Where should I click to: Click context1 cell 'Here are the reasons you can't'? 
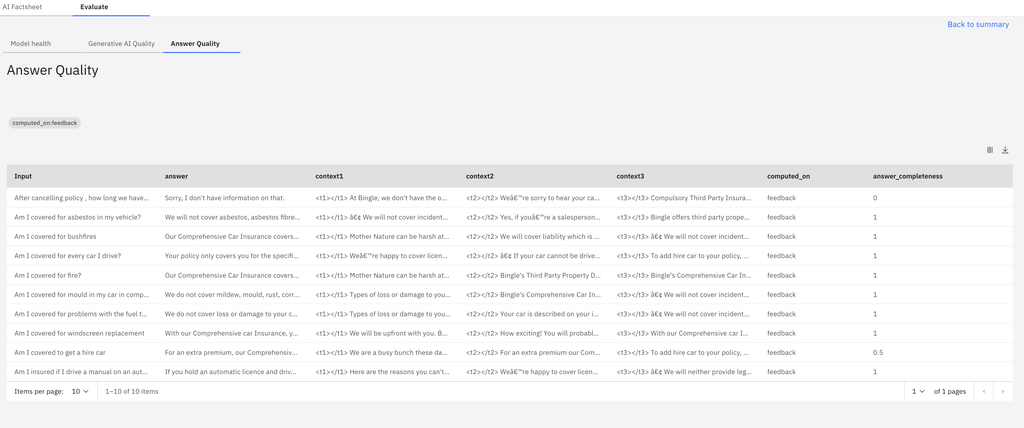pyautogui.click(x=383, y=372)
